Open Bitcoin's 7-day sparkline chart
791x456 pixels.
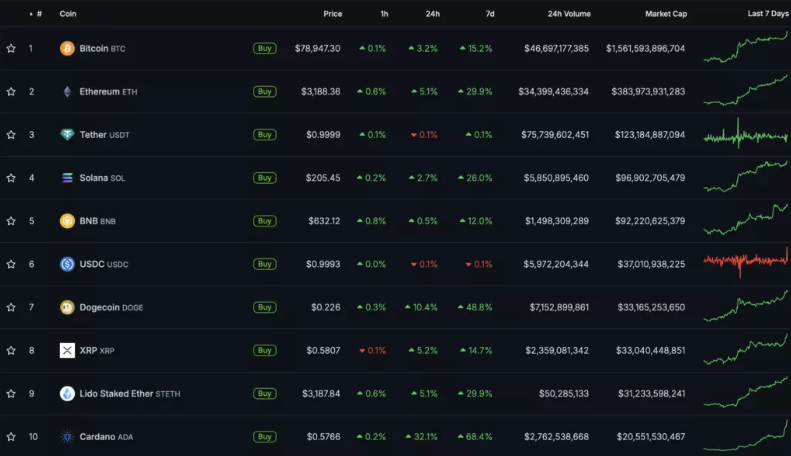pyautogui.click(x=746, y=47)
